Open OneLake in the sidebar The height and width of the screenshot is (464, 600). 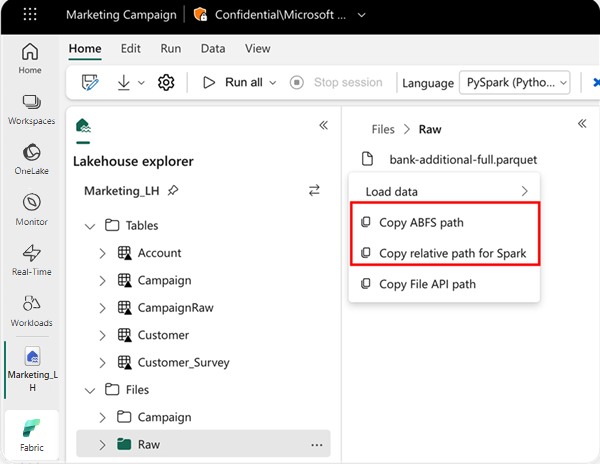(x=30, y=159)
